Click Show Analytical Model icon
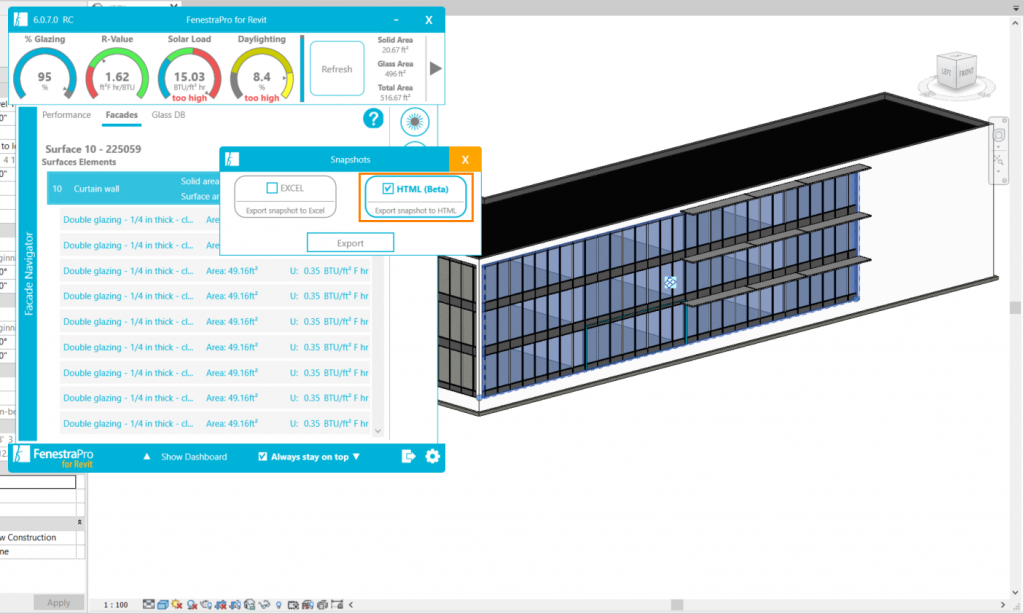 [x=308, y=605]
